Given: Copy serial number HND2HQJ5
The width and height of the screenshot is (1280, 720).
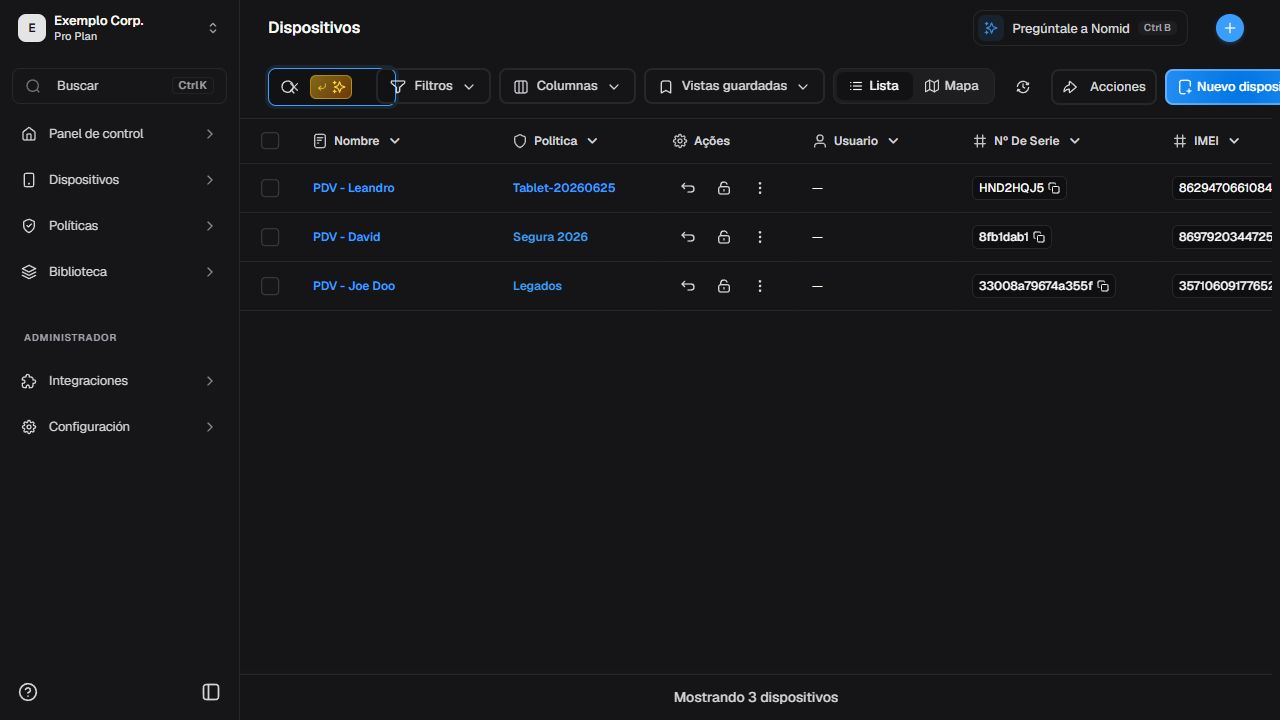Looking at the screenshot, I should (1054, 188).
